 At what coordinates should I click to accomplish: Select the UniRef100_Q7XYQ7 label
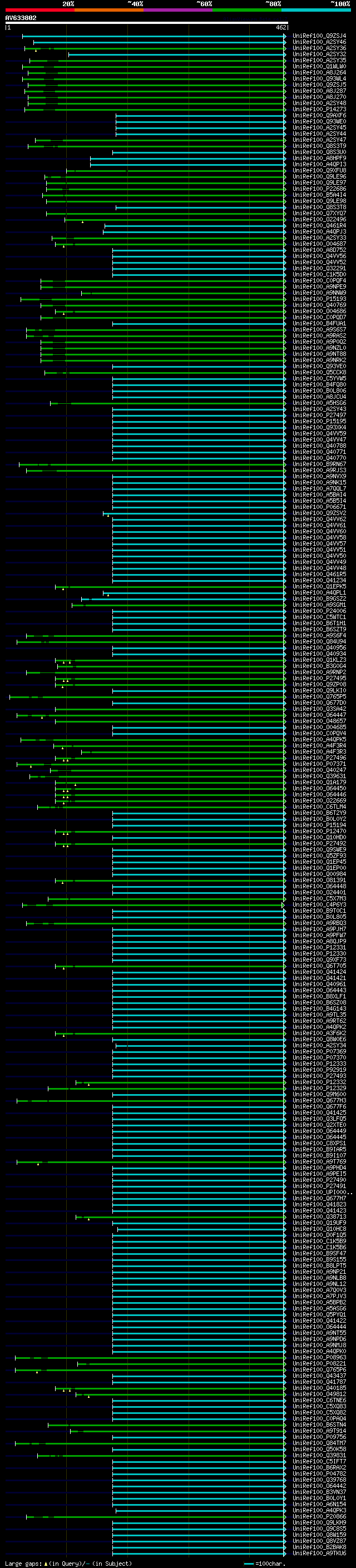(x=319, y=214)
